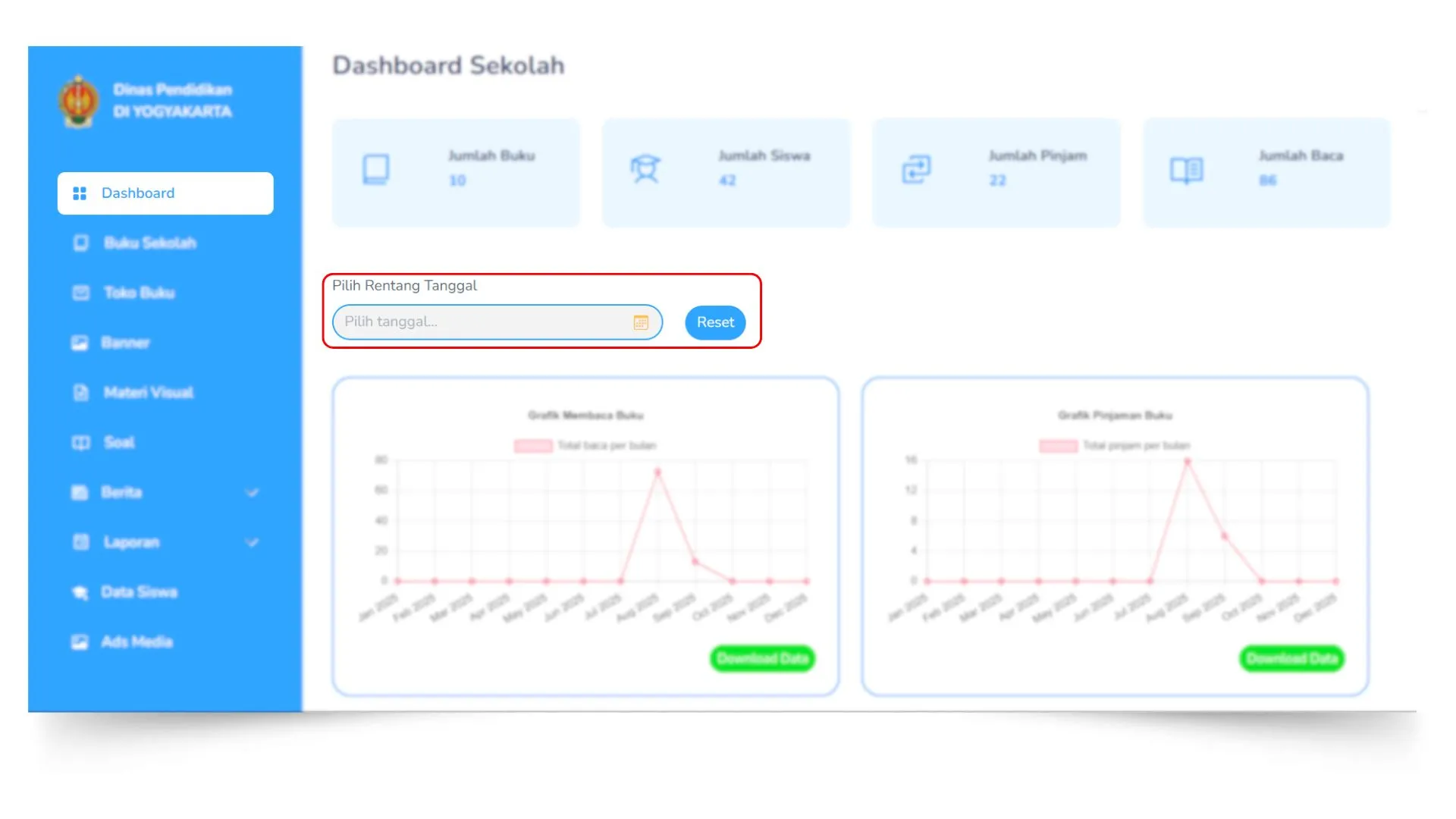Download data for Grafik Pinjaman Buku
The image size is (1456, 819).
pyautogui.click(x=1291, y=658)
